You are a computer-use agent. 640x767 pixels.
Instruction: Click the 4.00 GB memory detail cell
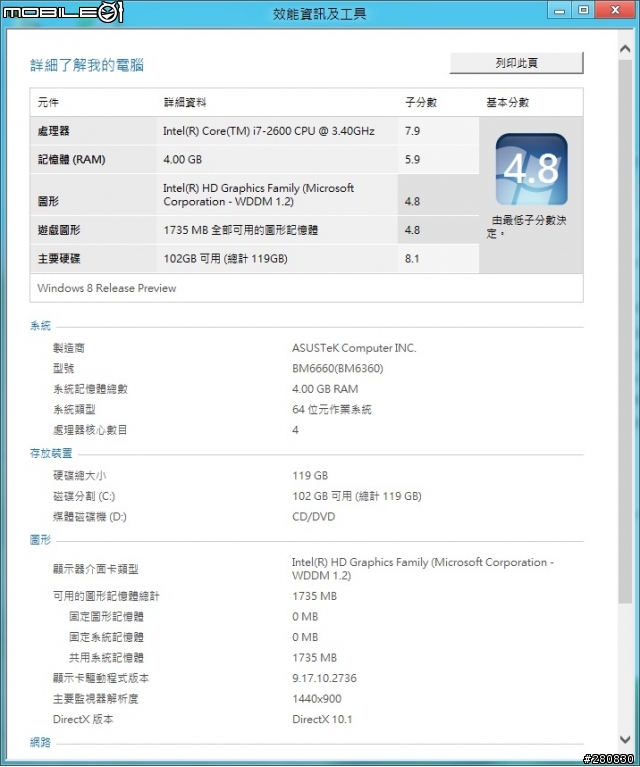pos(183,159)
